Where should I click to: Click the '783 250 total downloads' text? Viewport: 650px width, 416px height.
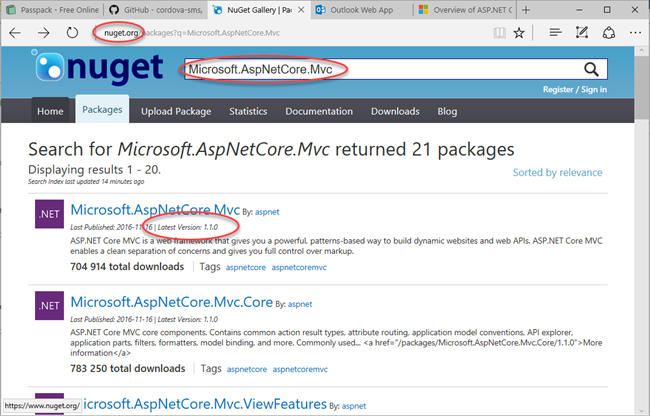pyautogui.click(x=128, y=368)
